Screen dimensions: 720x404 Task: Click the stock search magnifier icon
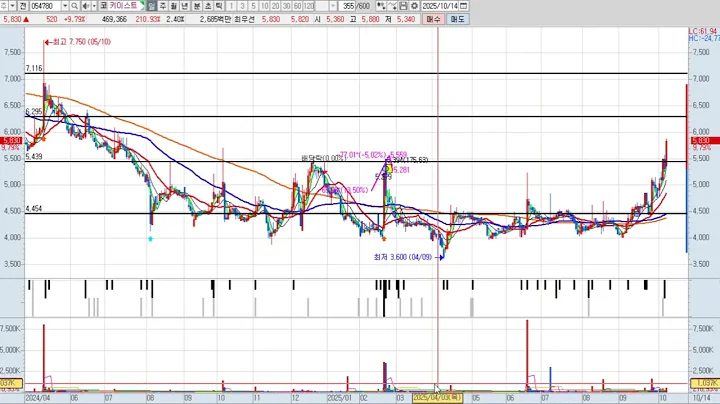74,6
